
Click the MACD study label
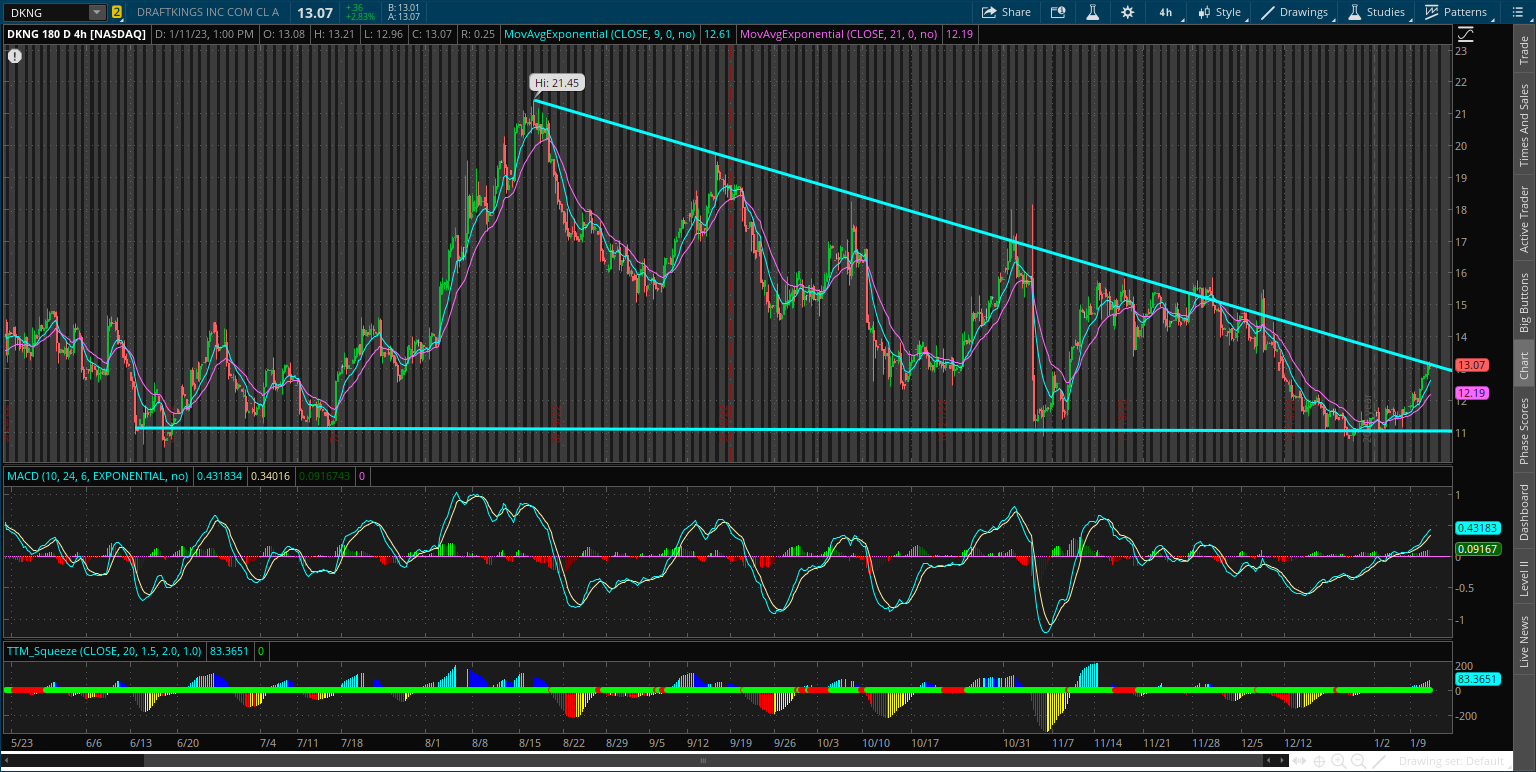pyautogui.click(x=97, y=476)
